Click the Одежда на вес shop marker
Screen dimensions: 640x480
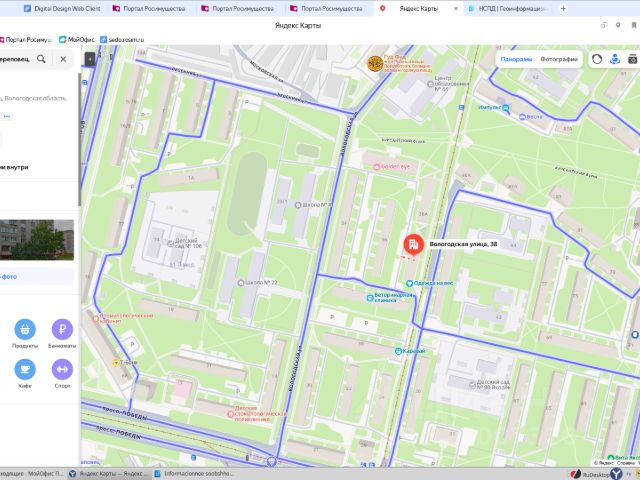click(x=409, y=283)
